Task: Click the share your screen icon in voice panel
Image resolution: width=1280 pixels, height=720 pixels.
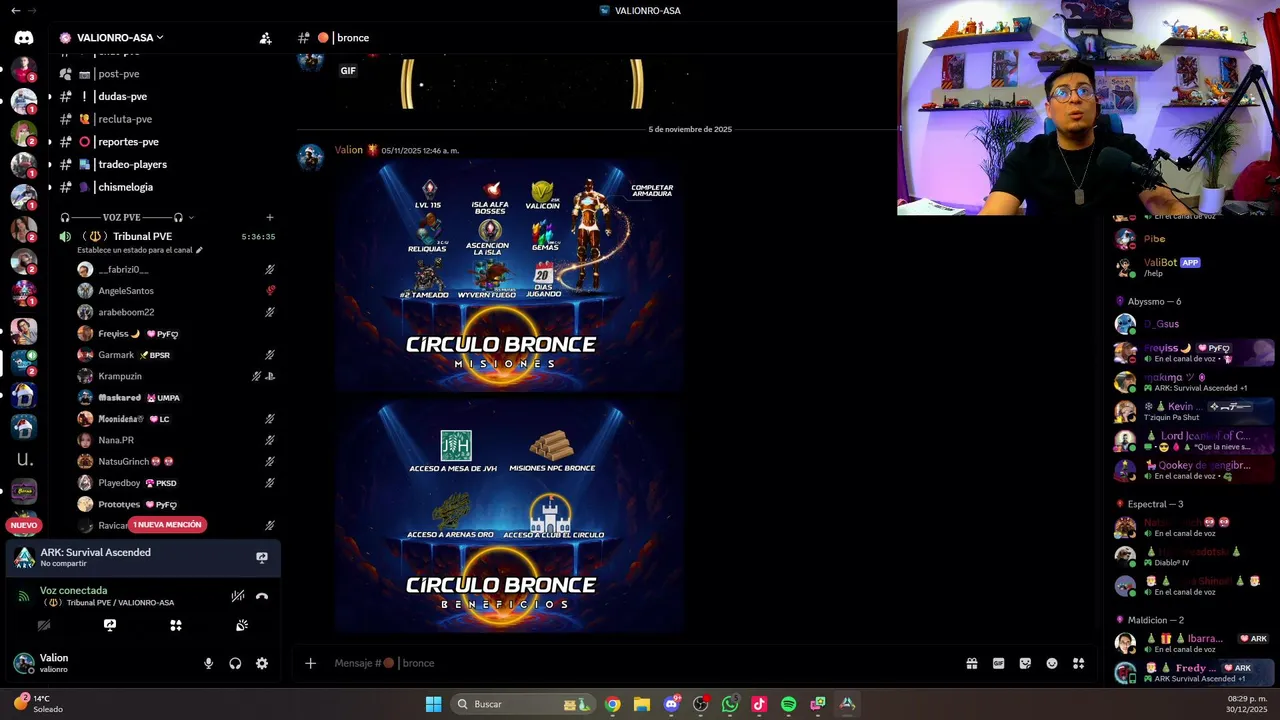Action: coord(110,625)
